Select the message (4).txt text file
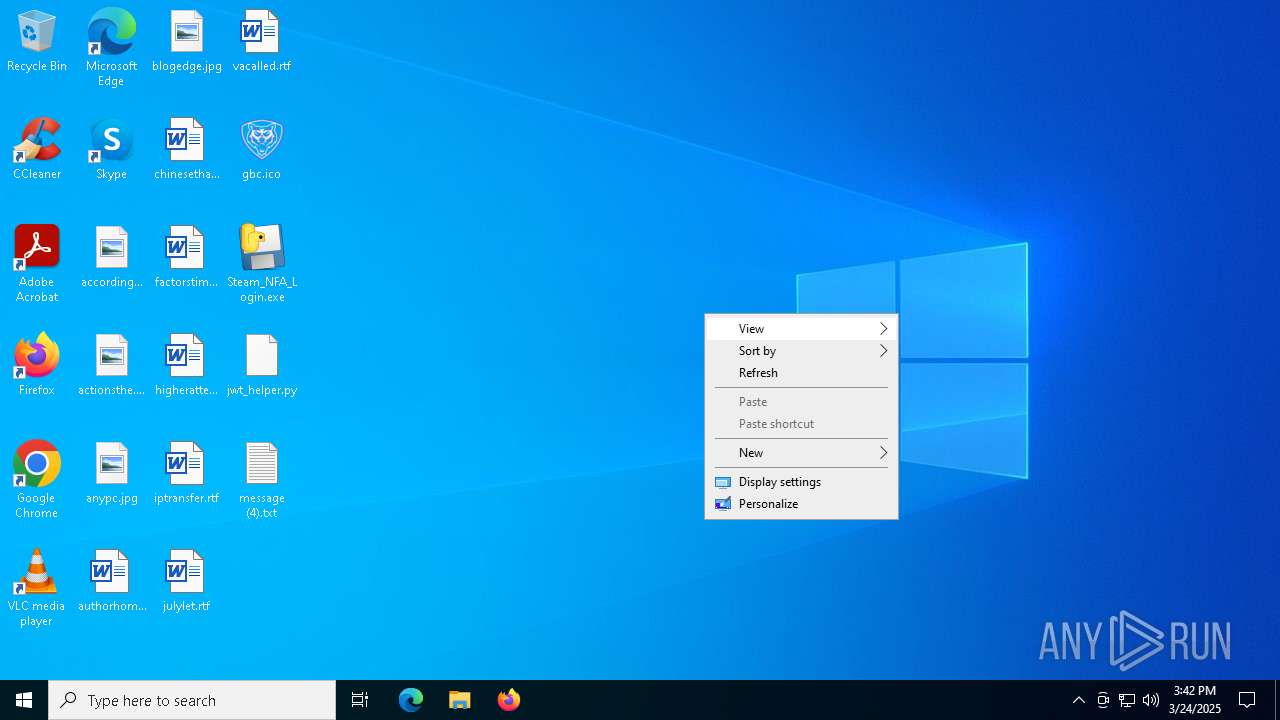Viewport: 1280px width, 720px height. [261, 480]
